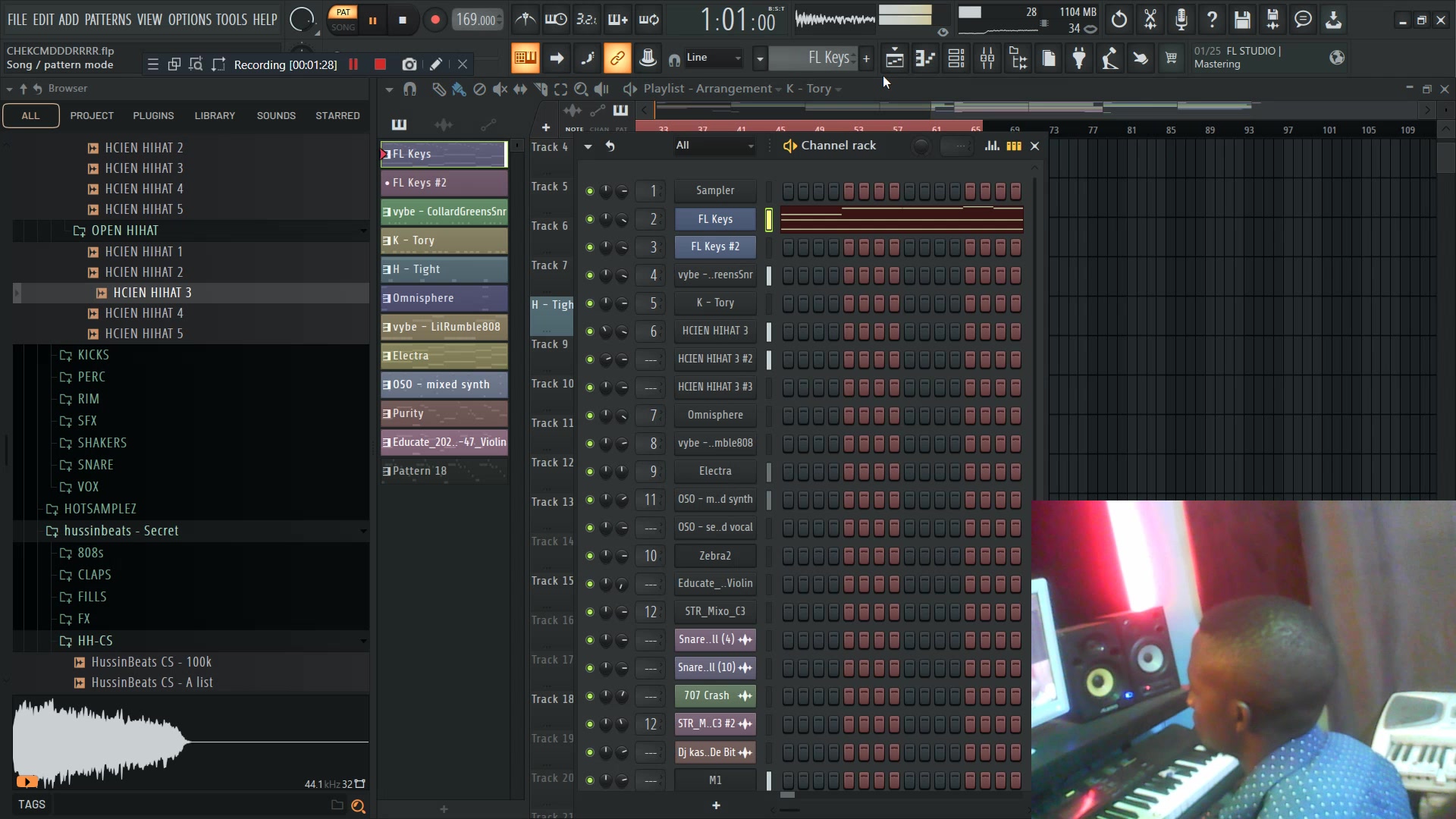Image resolution: width=1456 pixels, height=819 pixels.
Task: Take a screenshot with camera icon
Action: [409, 64]
